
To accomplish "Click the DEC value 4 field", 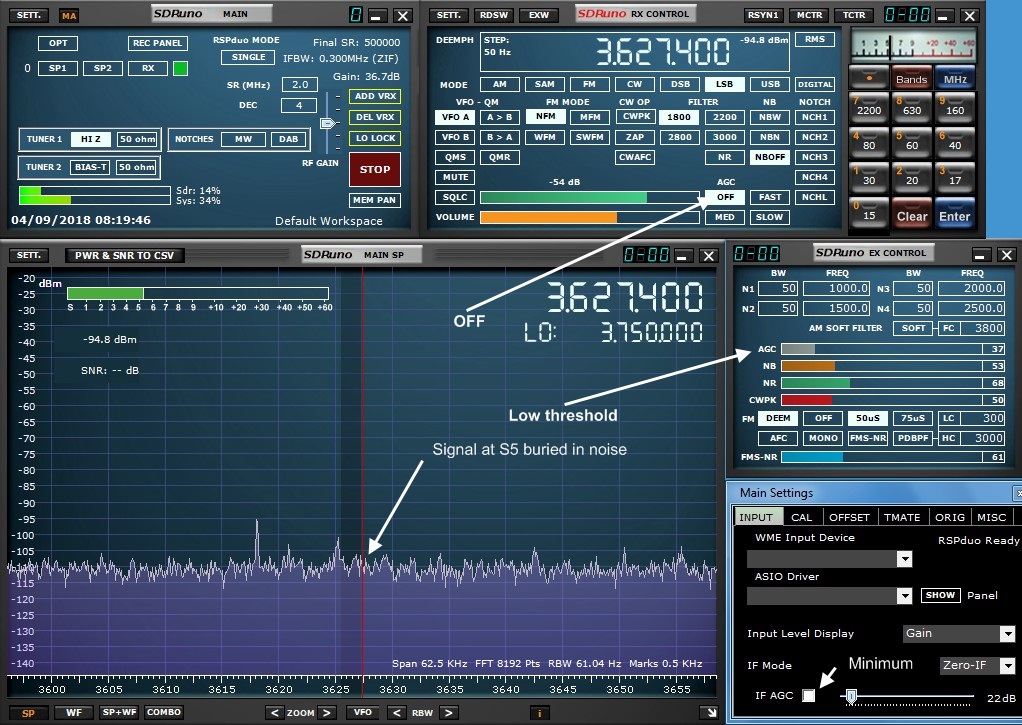I will coord(299,105).
